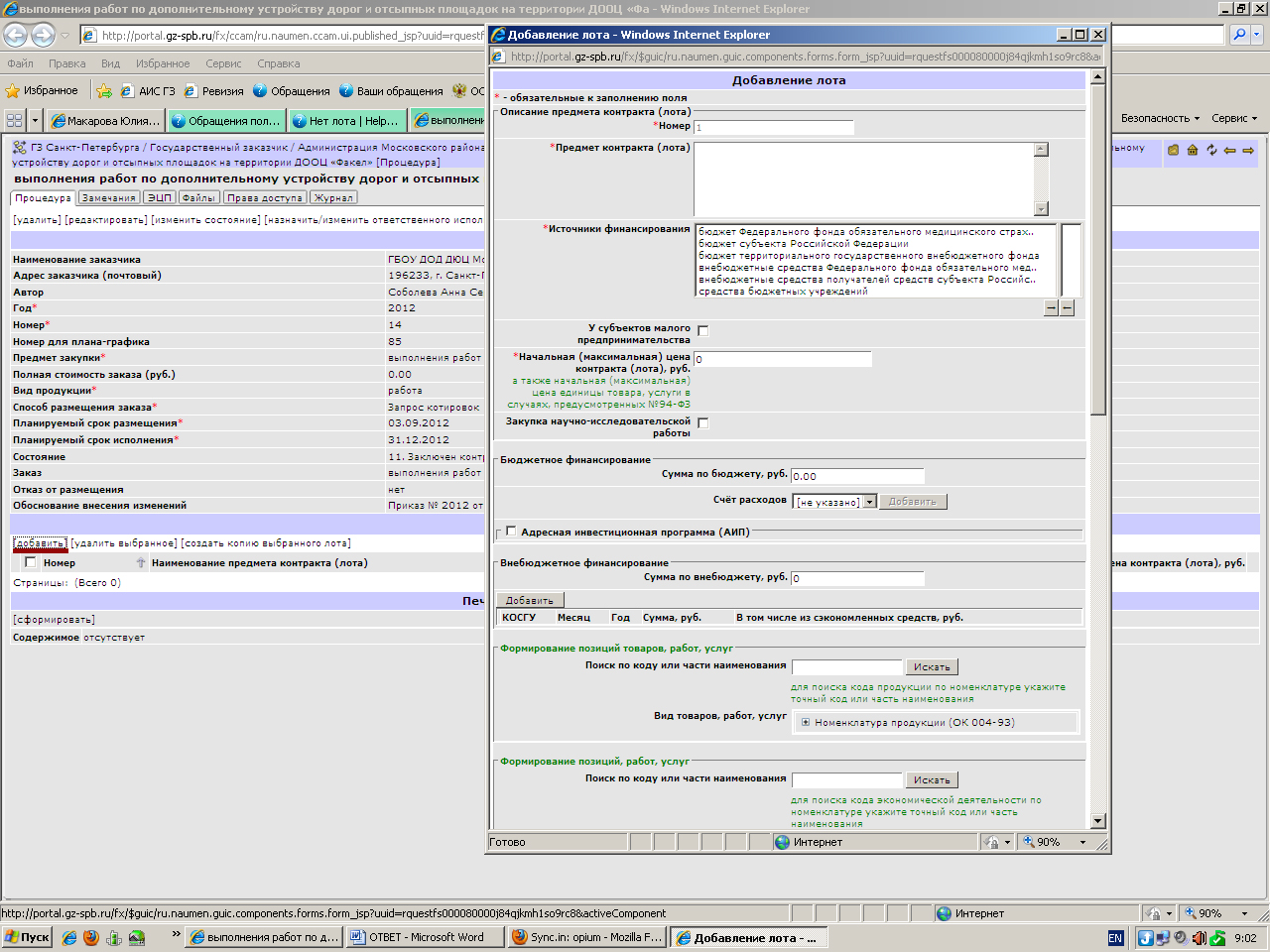Image resolution: width=1270 pixels, height=952 pixels.
Task: Click the Сумма по бюджету input field
Action: 857,476
